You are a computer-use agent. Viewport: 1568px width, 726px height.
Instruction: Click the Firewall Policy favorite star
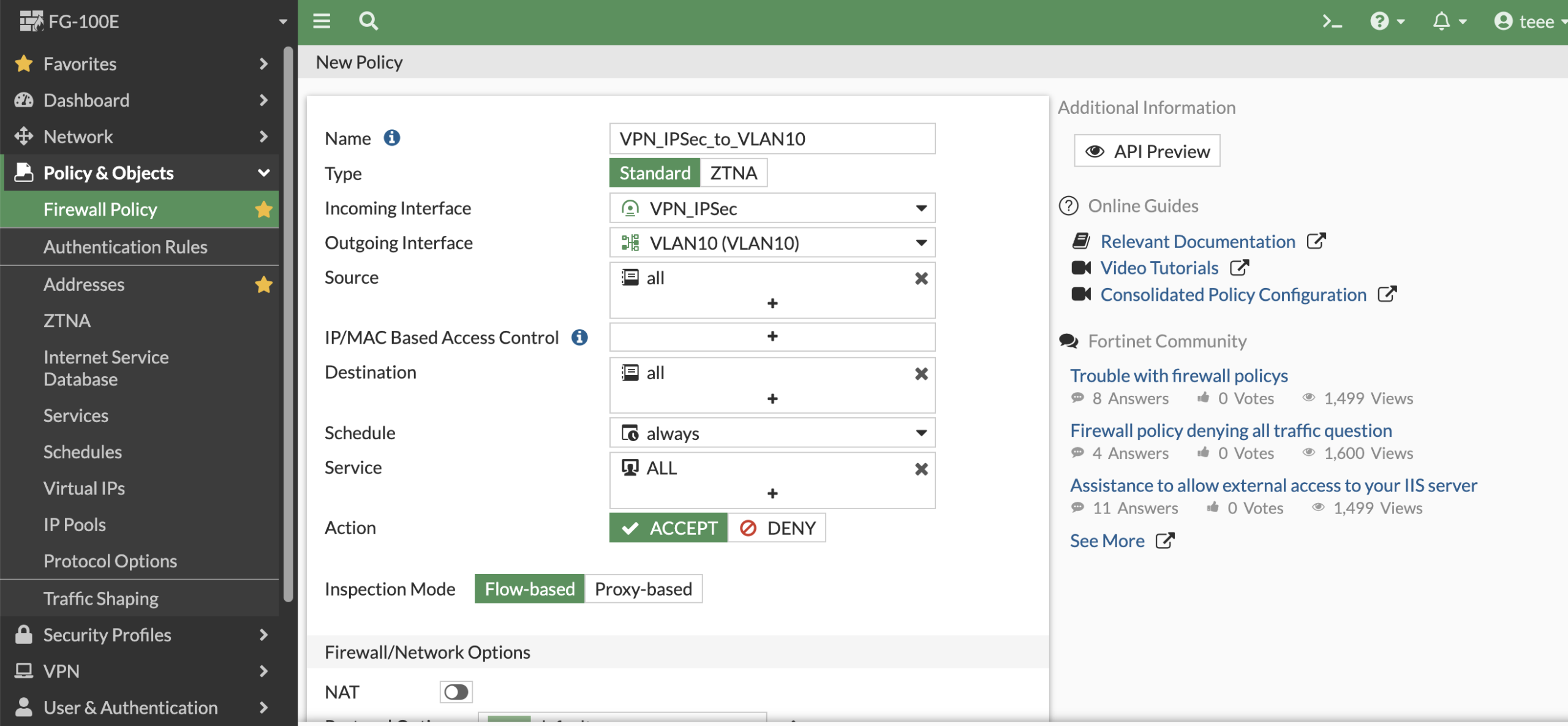pos(264,210)
